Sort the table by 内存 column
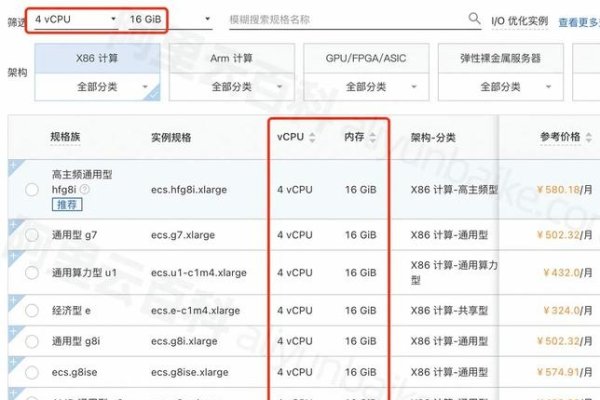This screenshot has height=400, width=600. tap(371, 137)
